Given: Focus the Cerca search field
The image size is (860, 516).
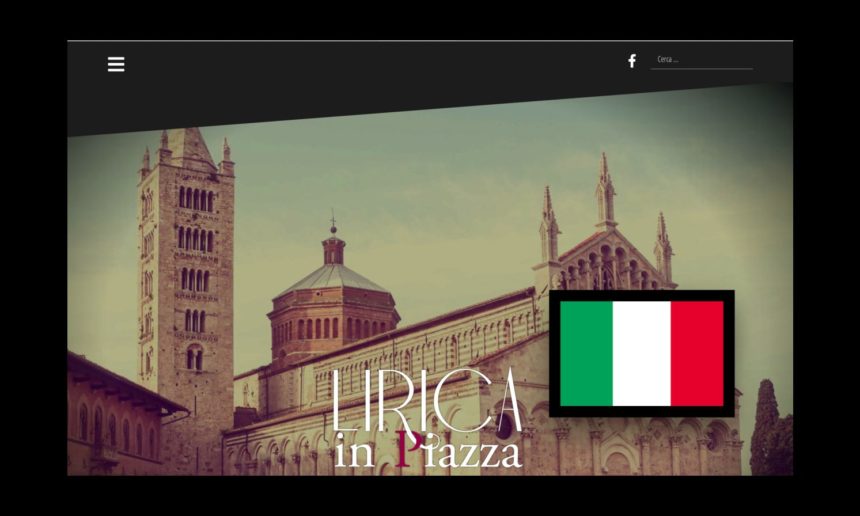Looking at the screenshot, I should click(701, 60).
